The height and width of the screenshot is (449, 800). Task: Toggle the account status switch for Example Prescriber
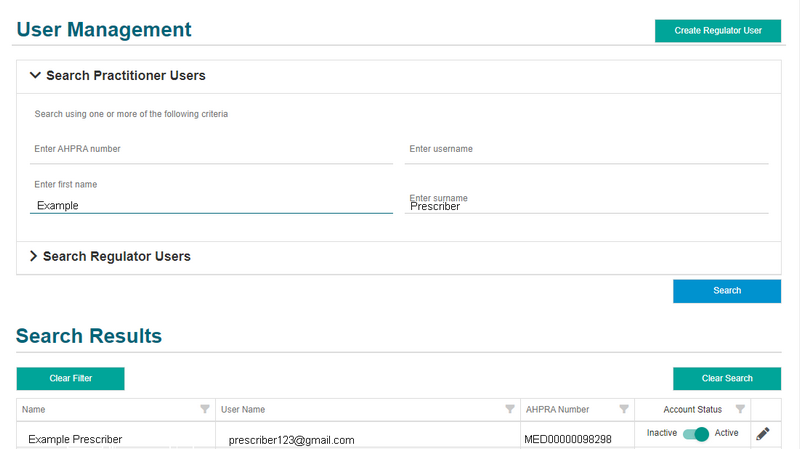pyautogui.click(x=696, y=434)
